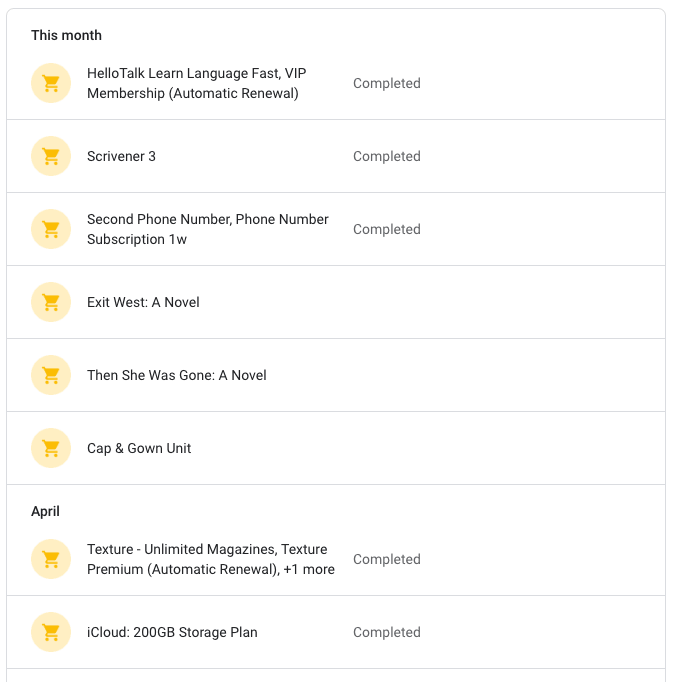This screenshot has height=682, width=674.
Task: Open Second Phone Number Subscription 1w entry
Action: (x=336, y=229)
